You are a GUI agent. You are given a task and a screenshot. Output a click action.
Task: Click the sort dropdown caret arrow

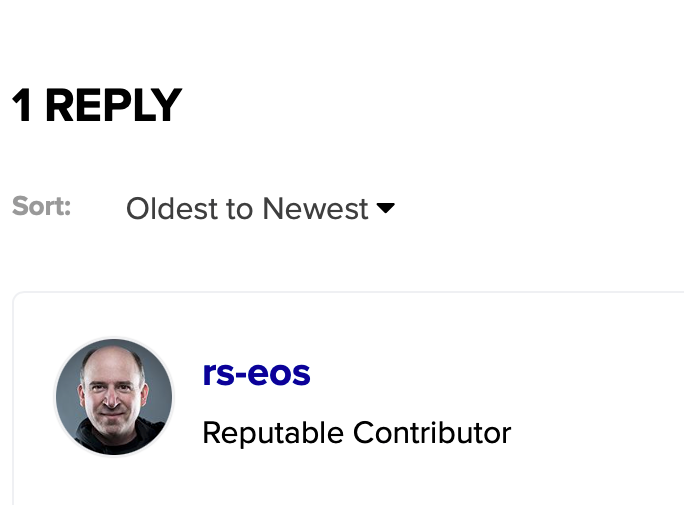(x=386, y=208)
